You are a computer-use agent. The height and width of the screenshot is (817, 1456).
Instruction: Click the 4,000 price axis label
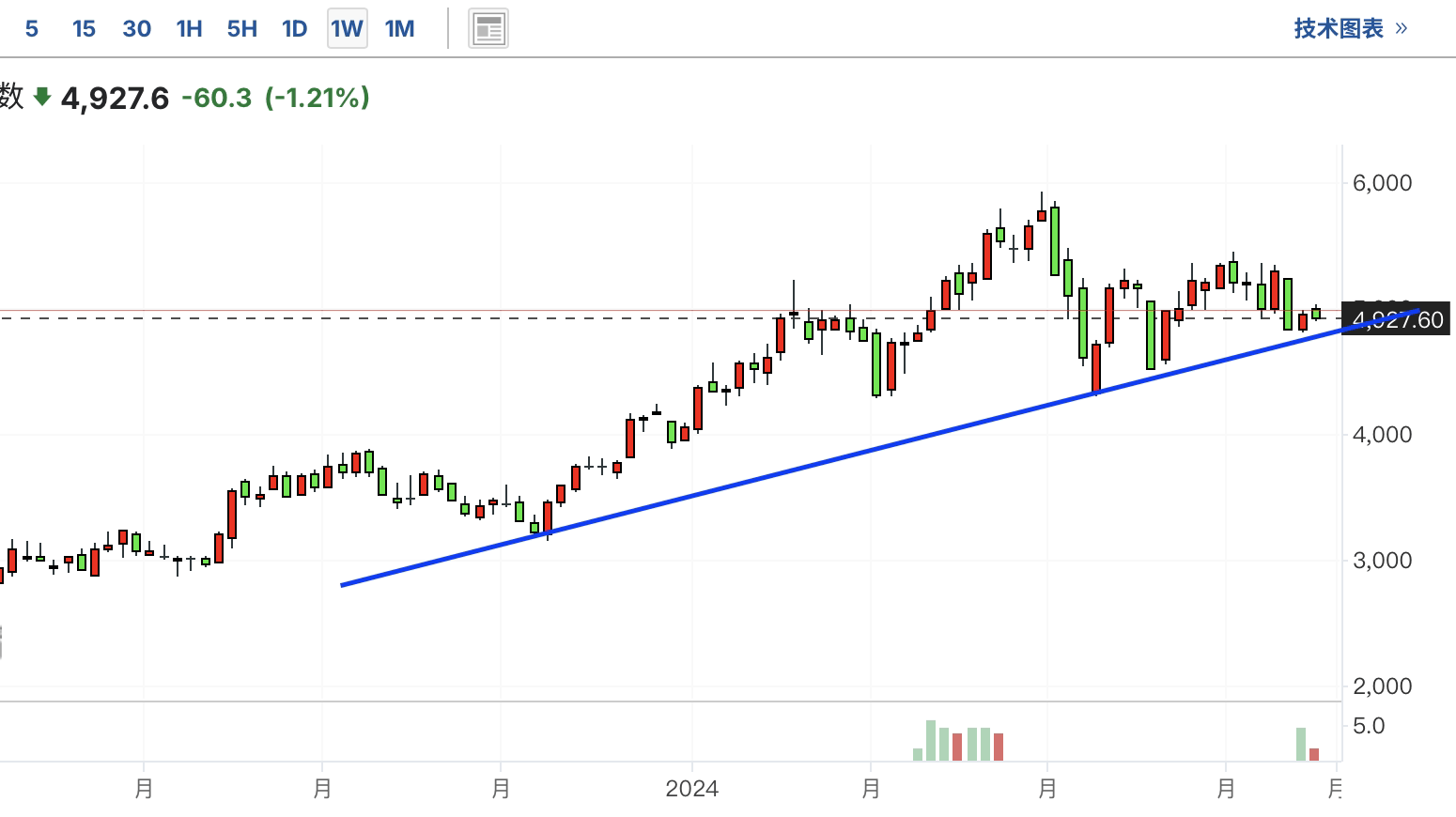1382,435
